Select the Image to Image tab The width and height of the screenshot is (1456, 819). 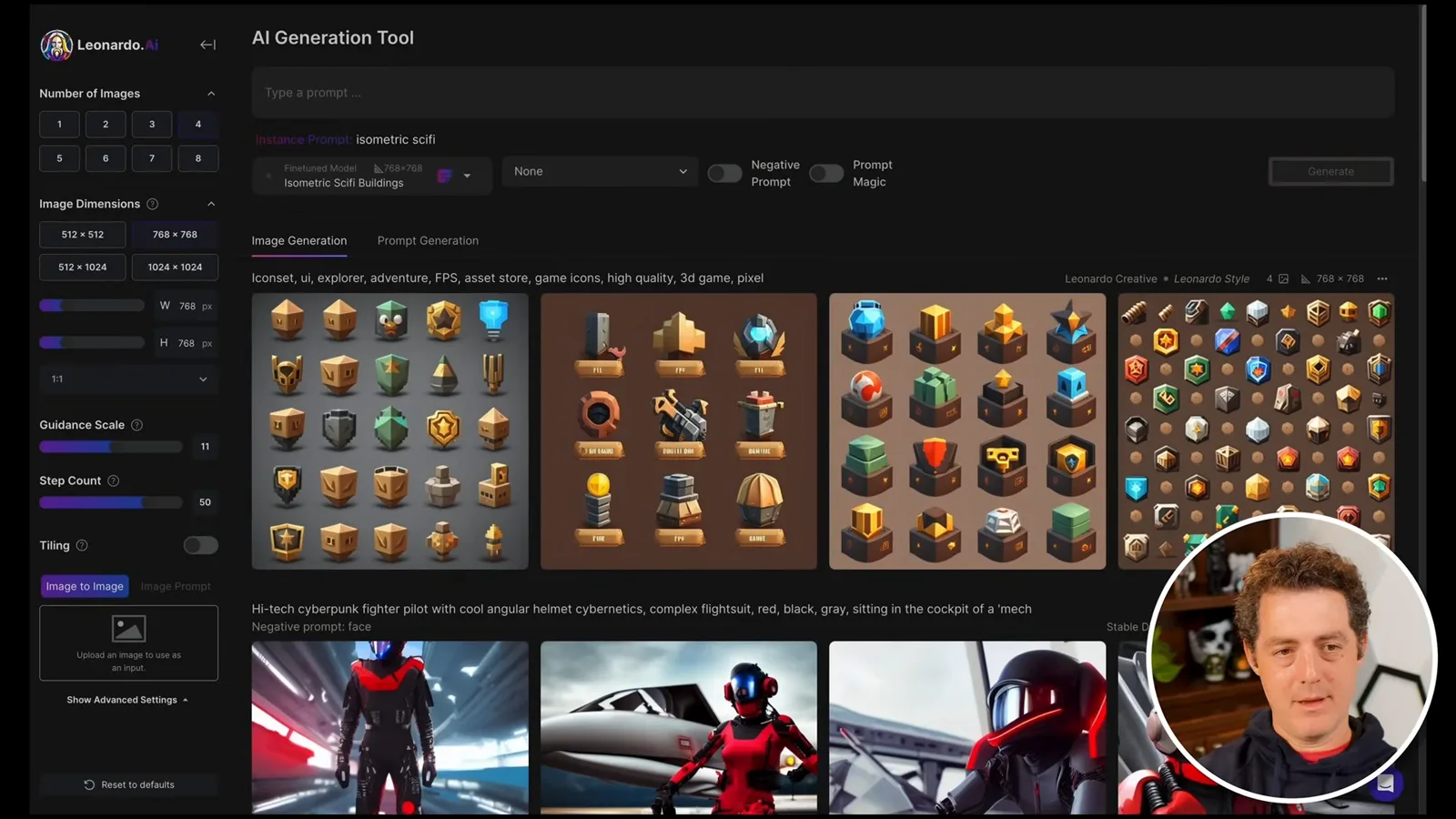click(85, 586)
